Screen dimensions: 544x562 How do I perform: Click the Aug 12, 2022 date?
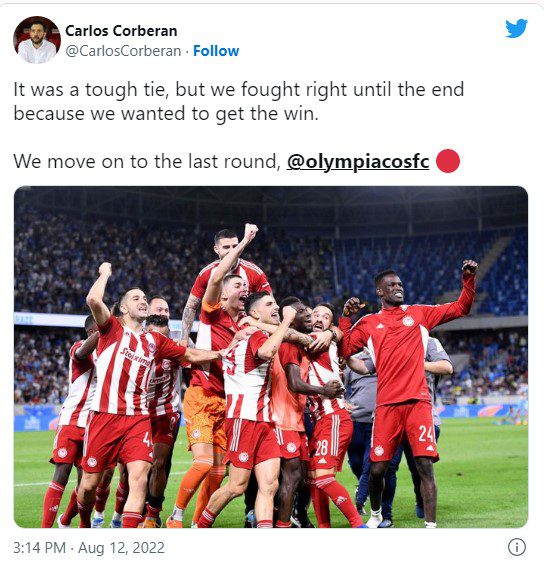point(121,548)
